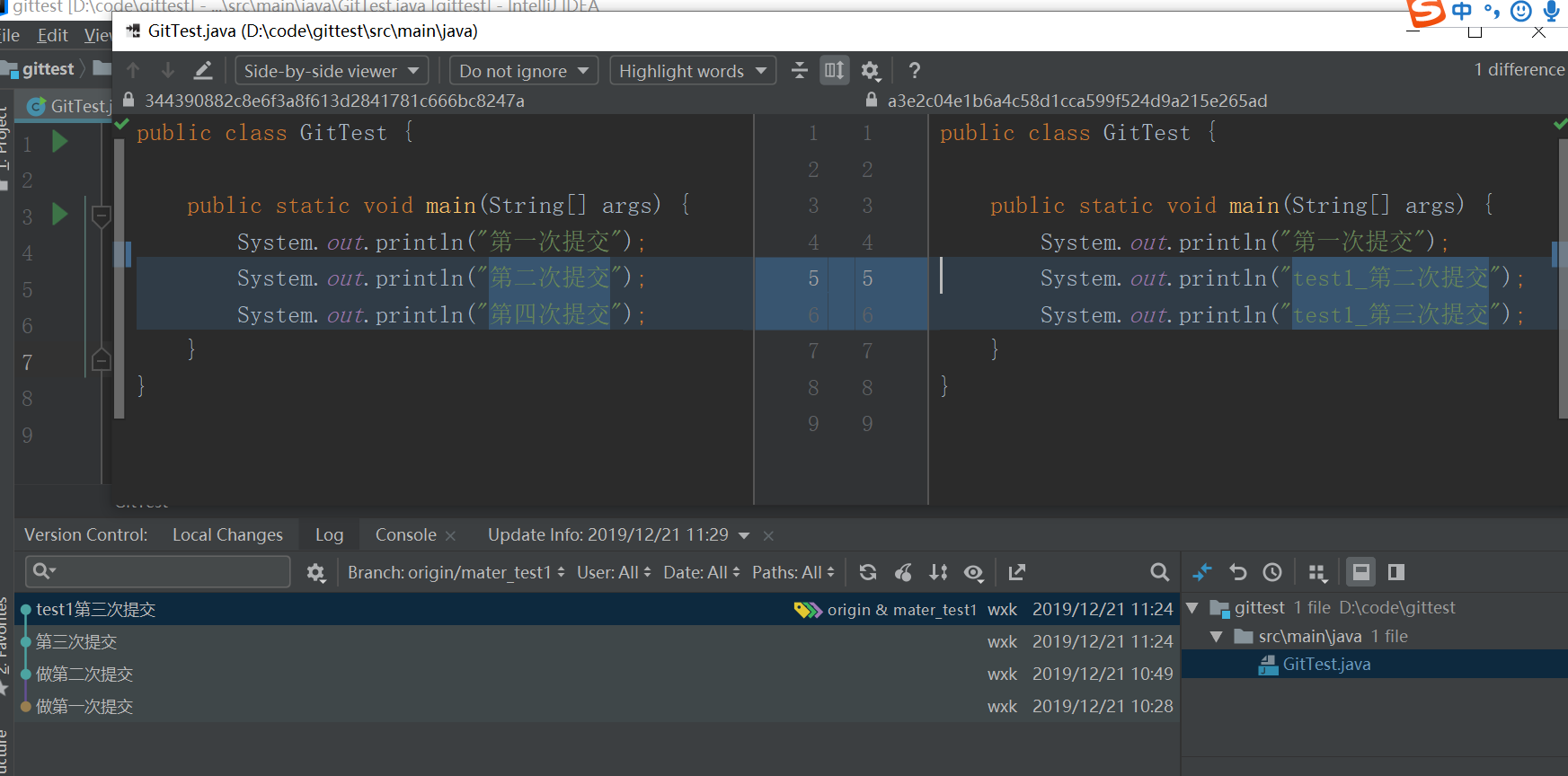Click the Sogou emoji smiley icon

pyautogui.click(x=1520, y=12)
